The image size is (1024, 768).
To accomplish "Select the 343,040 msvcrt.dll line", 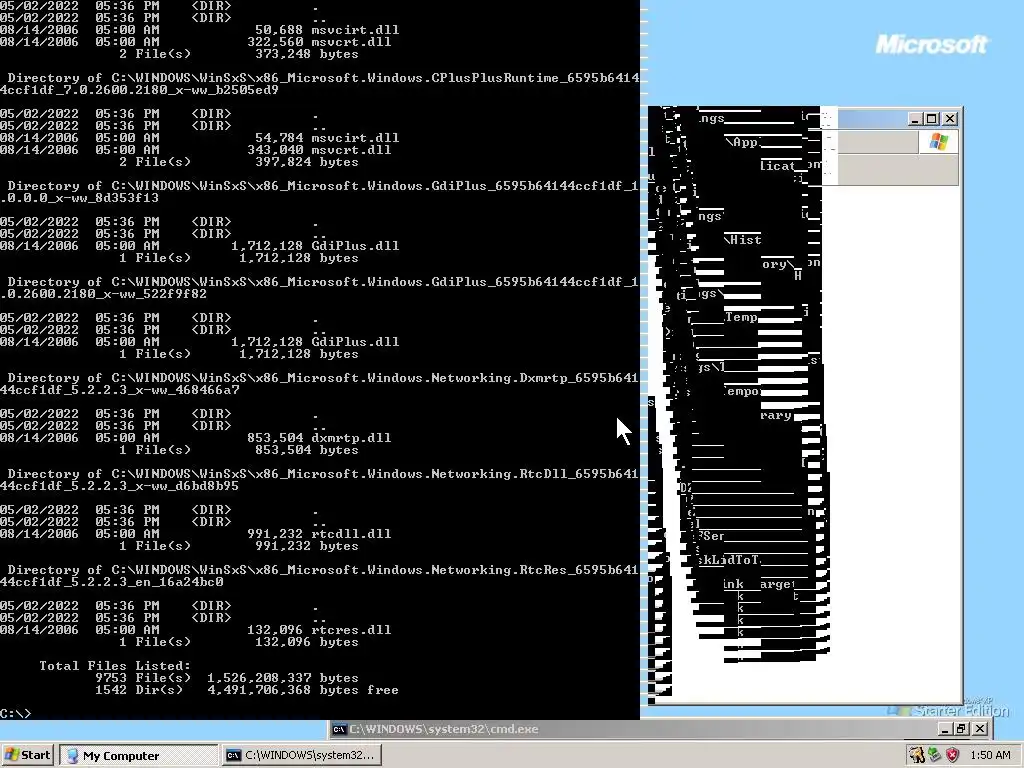I will tap(196, 150).
